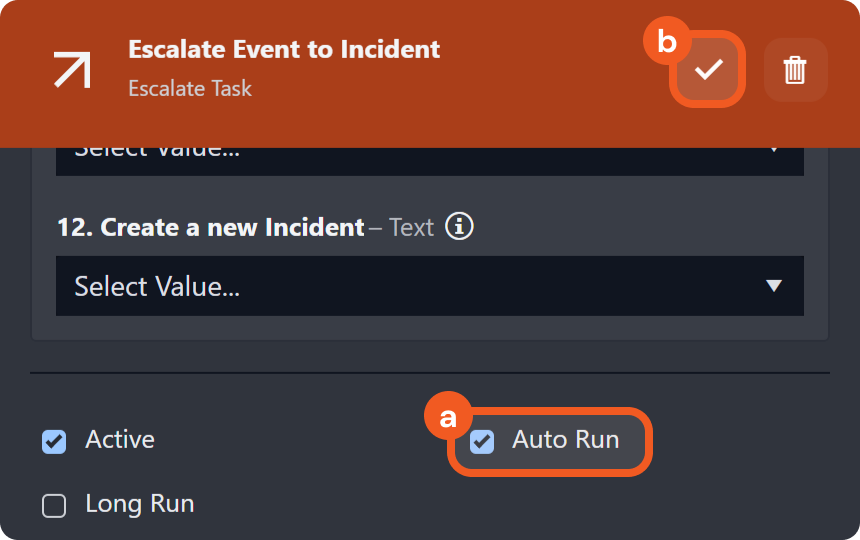860x540 pixels.
Task: Disable the Auto Run checkbox
Action: click(x=482, y=441)
